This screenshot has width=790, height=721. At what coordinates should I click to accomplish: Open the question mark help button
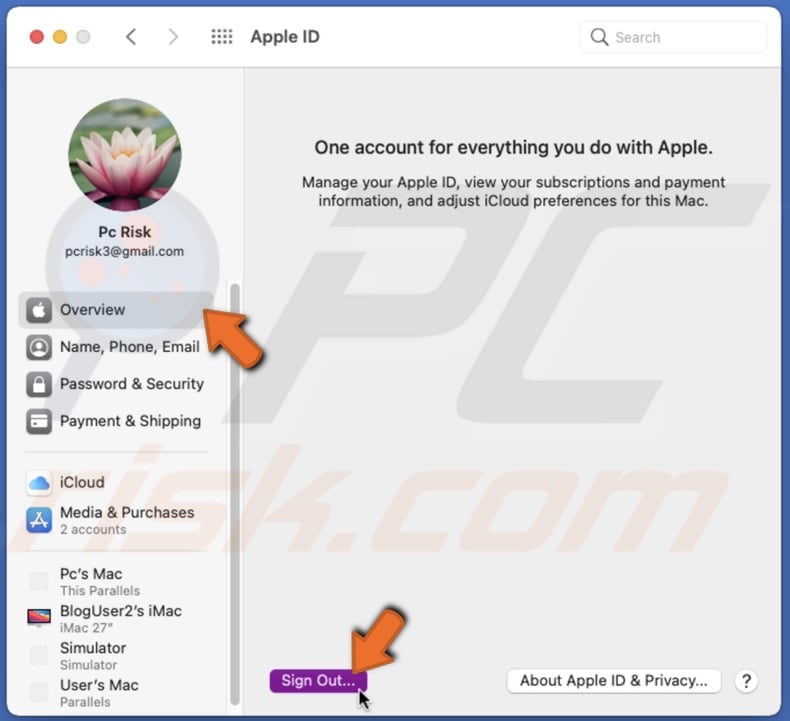(746, 681)
